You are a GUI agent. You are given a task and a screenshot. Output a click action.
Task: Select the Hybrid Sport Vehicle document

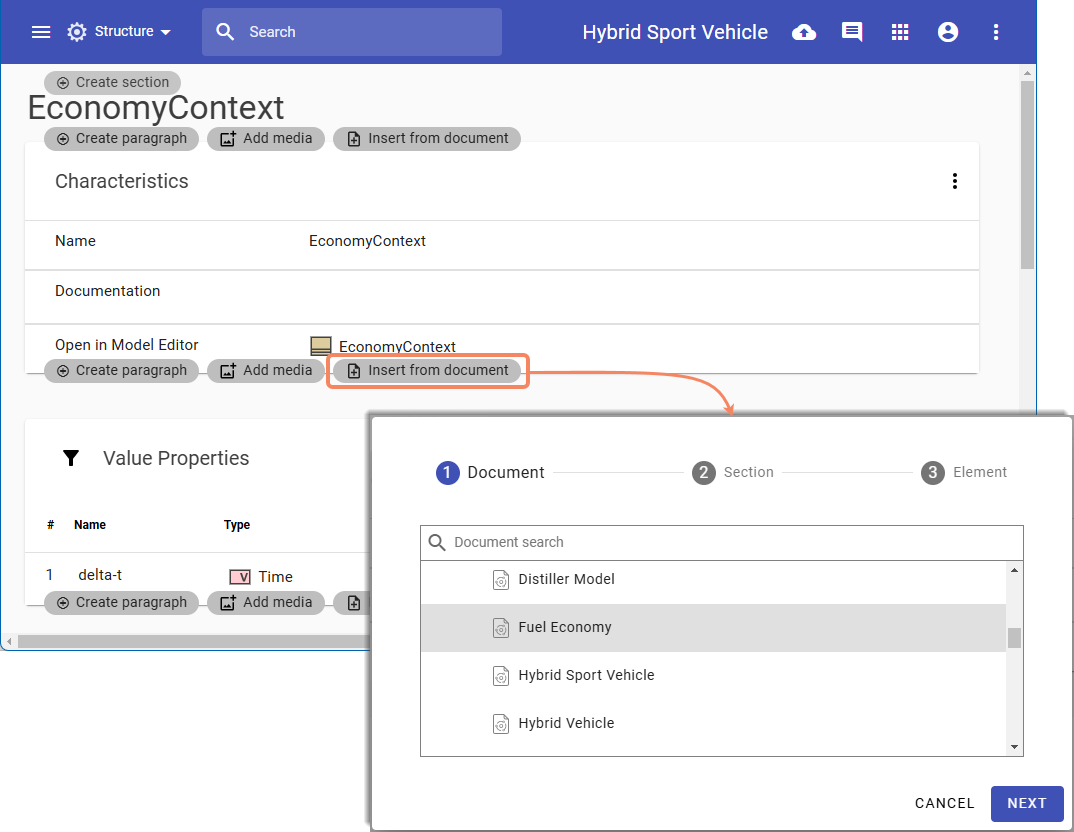pyautogui.click(x=585, y=676)
